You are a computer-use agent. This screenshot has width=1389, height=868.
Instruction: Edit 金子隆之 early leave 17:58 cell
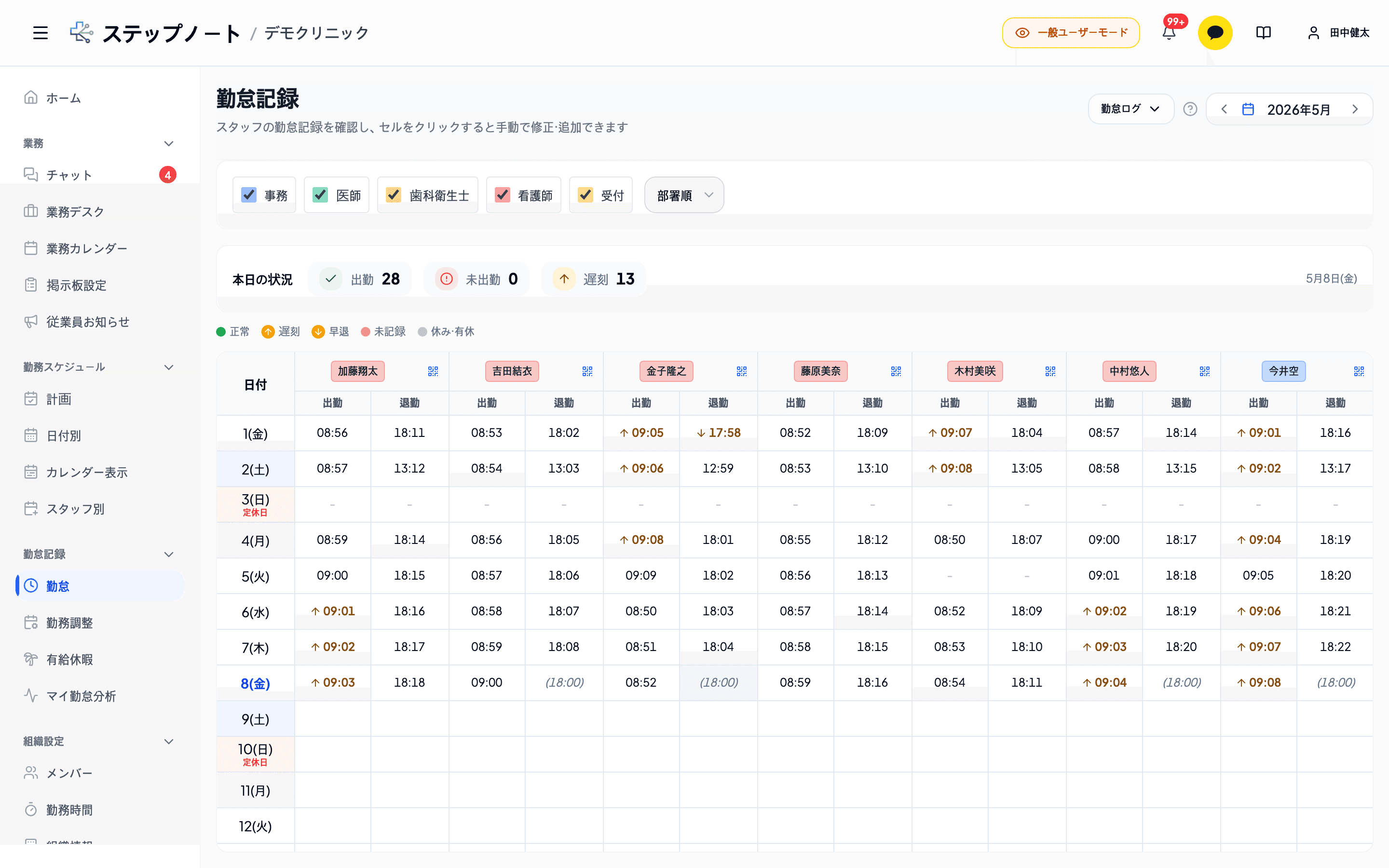click(x=718, y=433)
